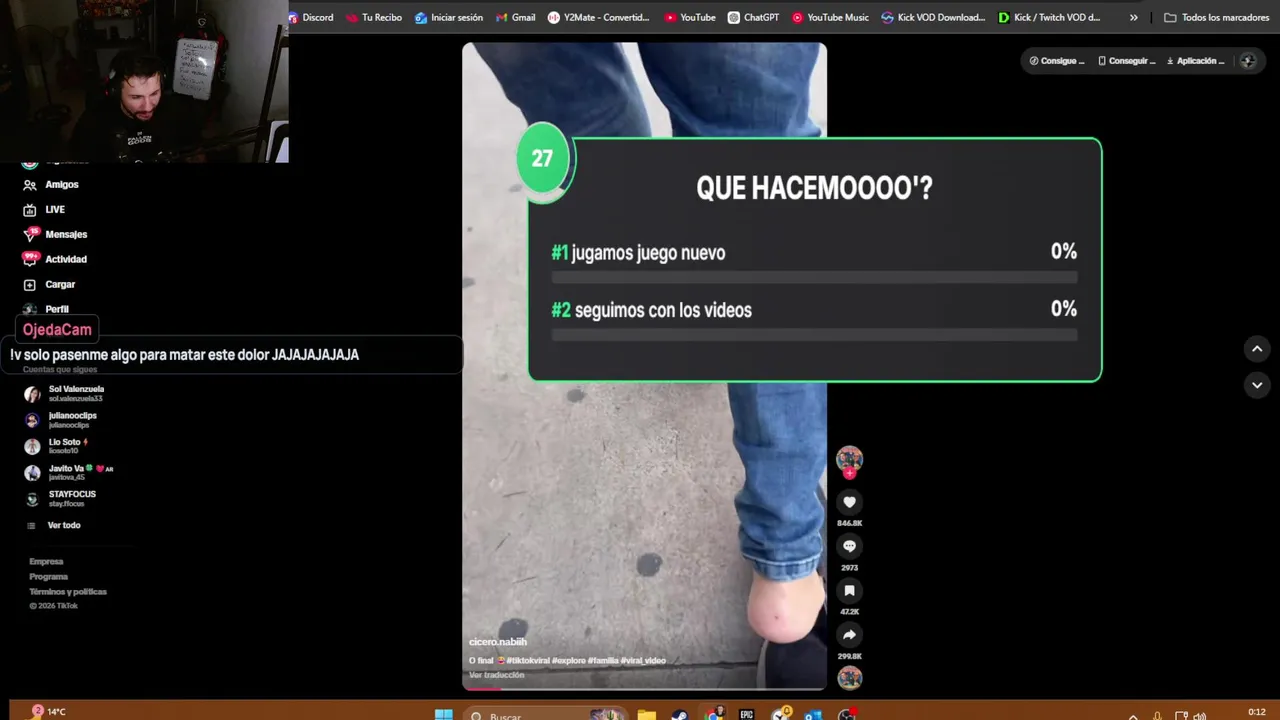
Task: Open the Iniciar sesión bookmark
Action: click(x=448, y=17)
